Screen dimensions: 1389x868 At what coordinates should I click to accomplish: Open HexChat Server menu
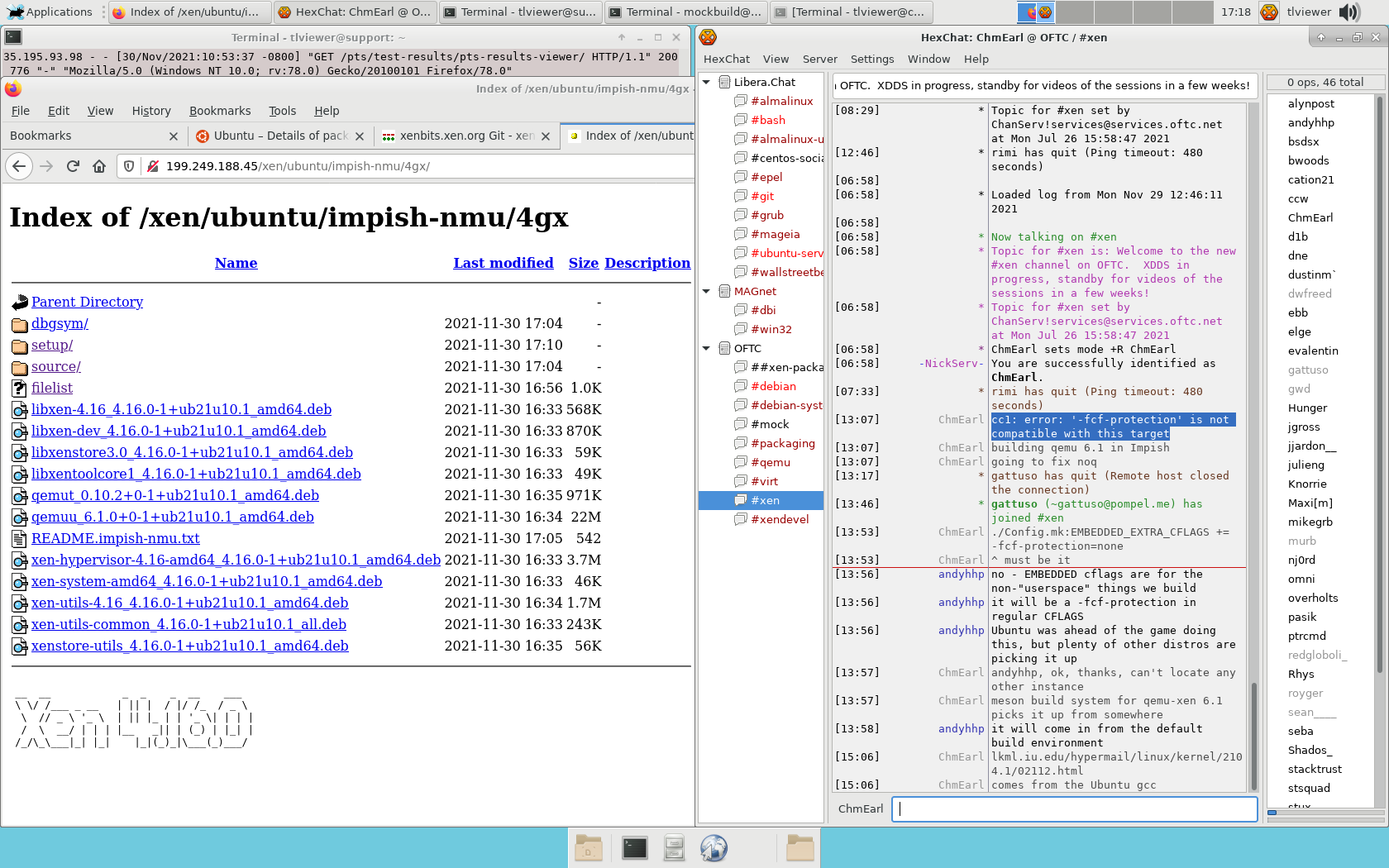click(x=819, y=59)
